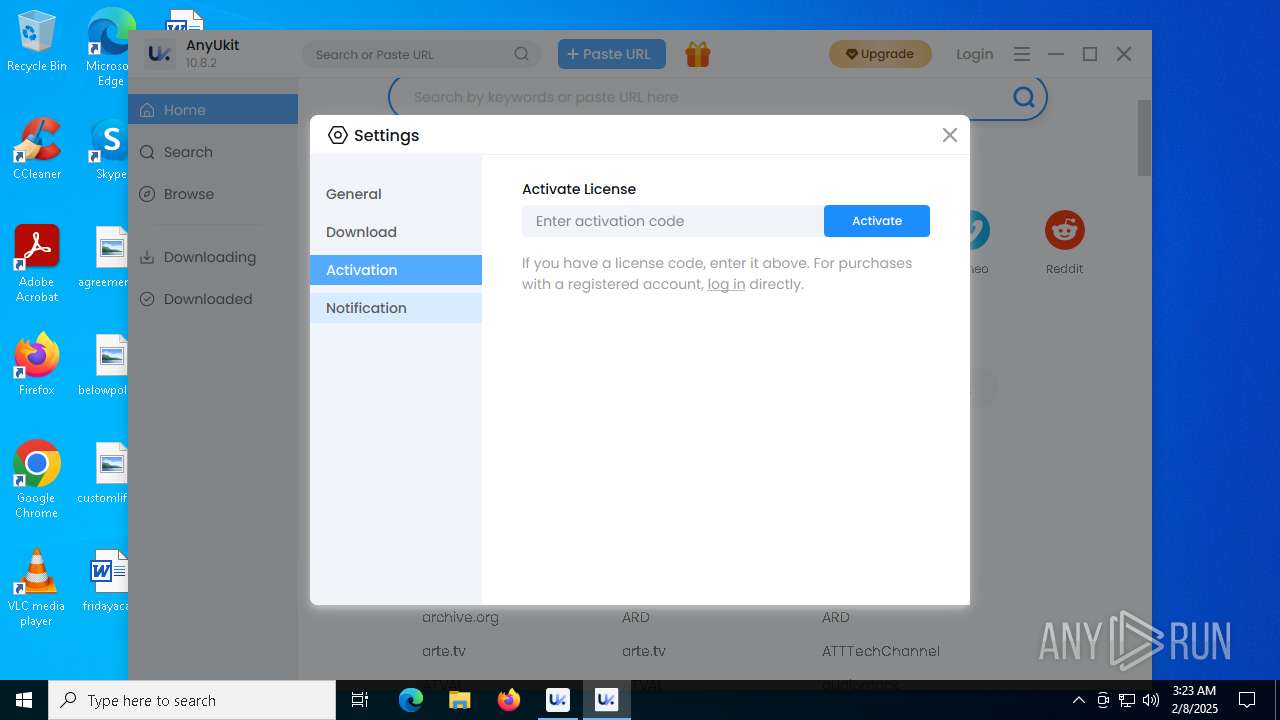Viewport: 1280px width, 720px height.
Task: Click the Paste URL button
Action: point(612,54)
